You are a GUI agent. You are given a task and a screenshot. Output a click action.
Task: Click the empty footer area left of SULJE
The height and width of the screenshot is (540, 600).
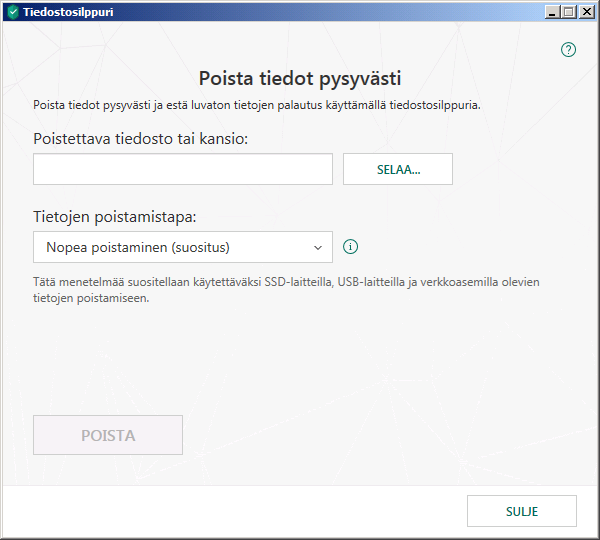230,511
